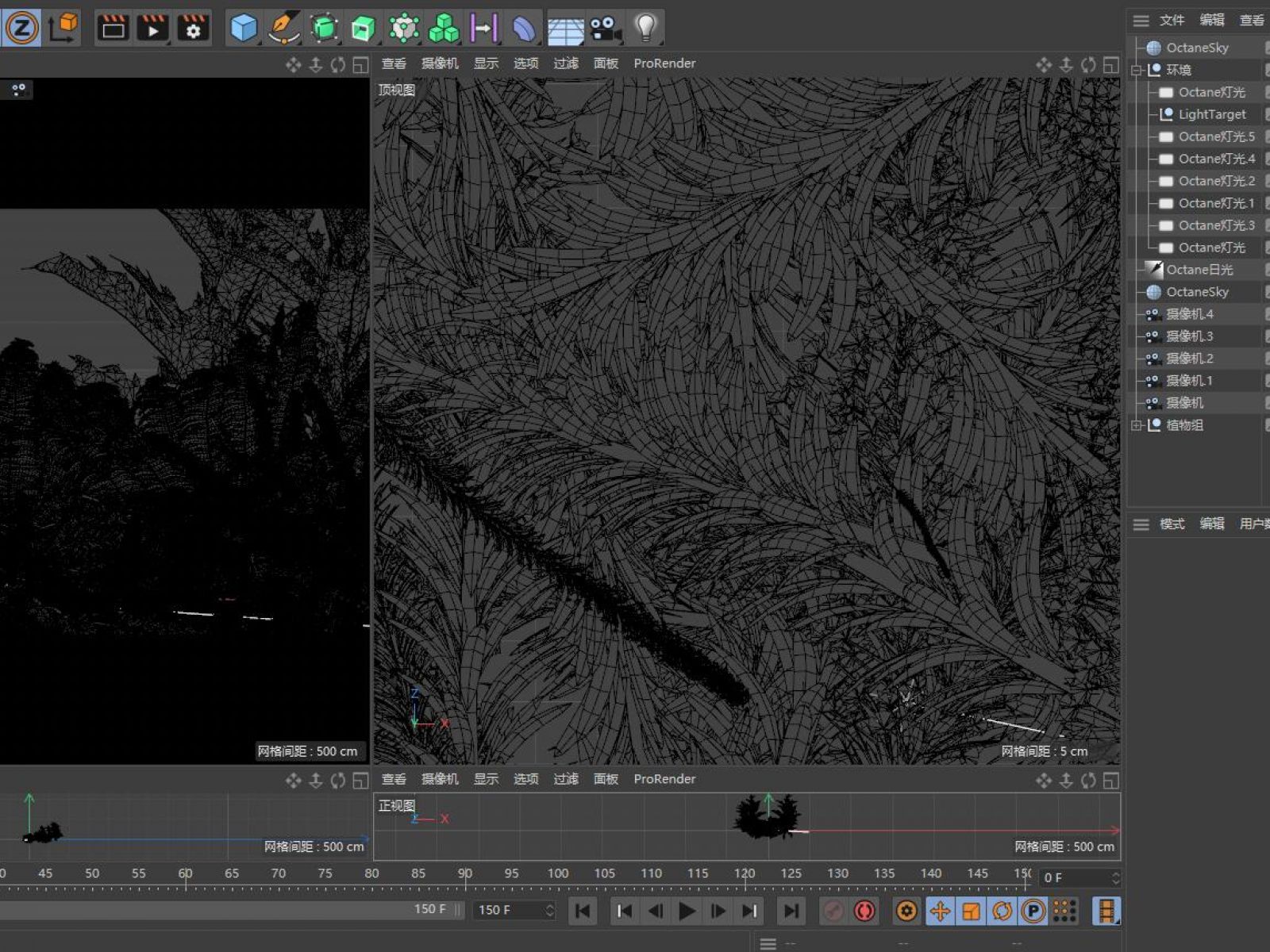
Task: Click the filmstrip timeline icon
Action: 1106,911
